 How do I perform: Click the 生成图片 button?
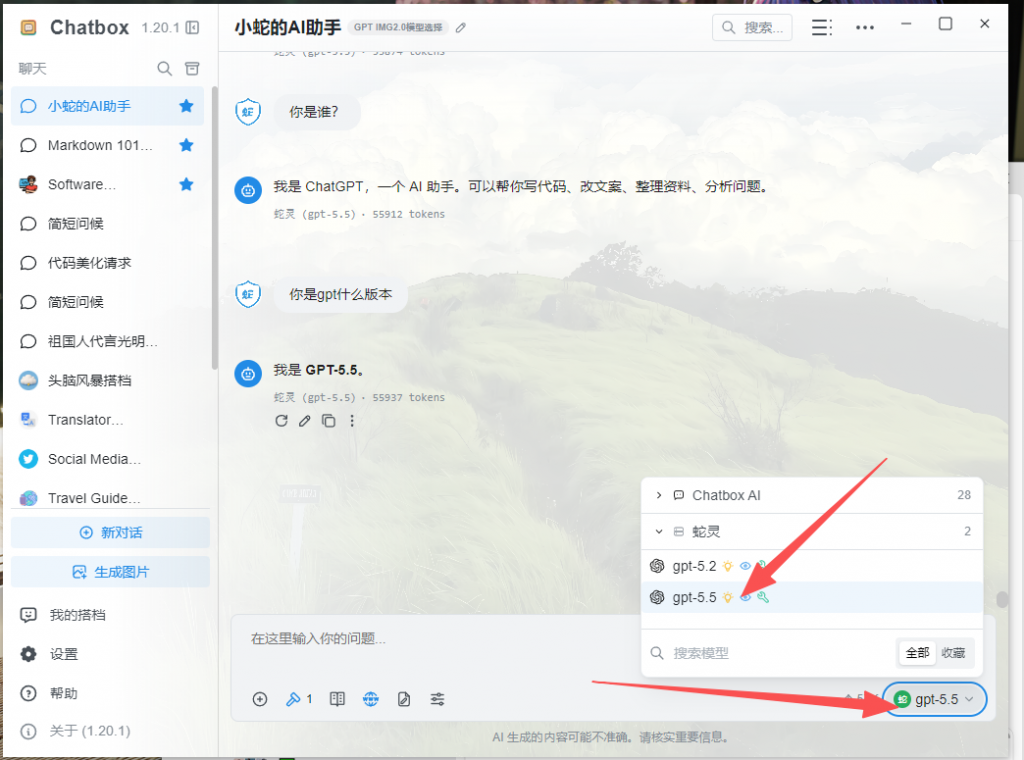(110, 572)
